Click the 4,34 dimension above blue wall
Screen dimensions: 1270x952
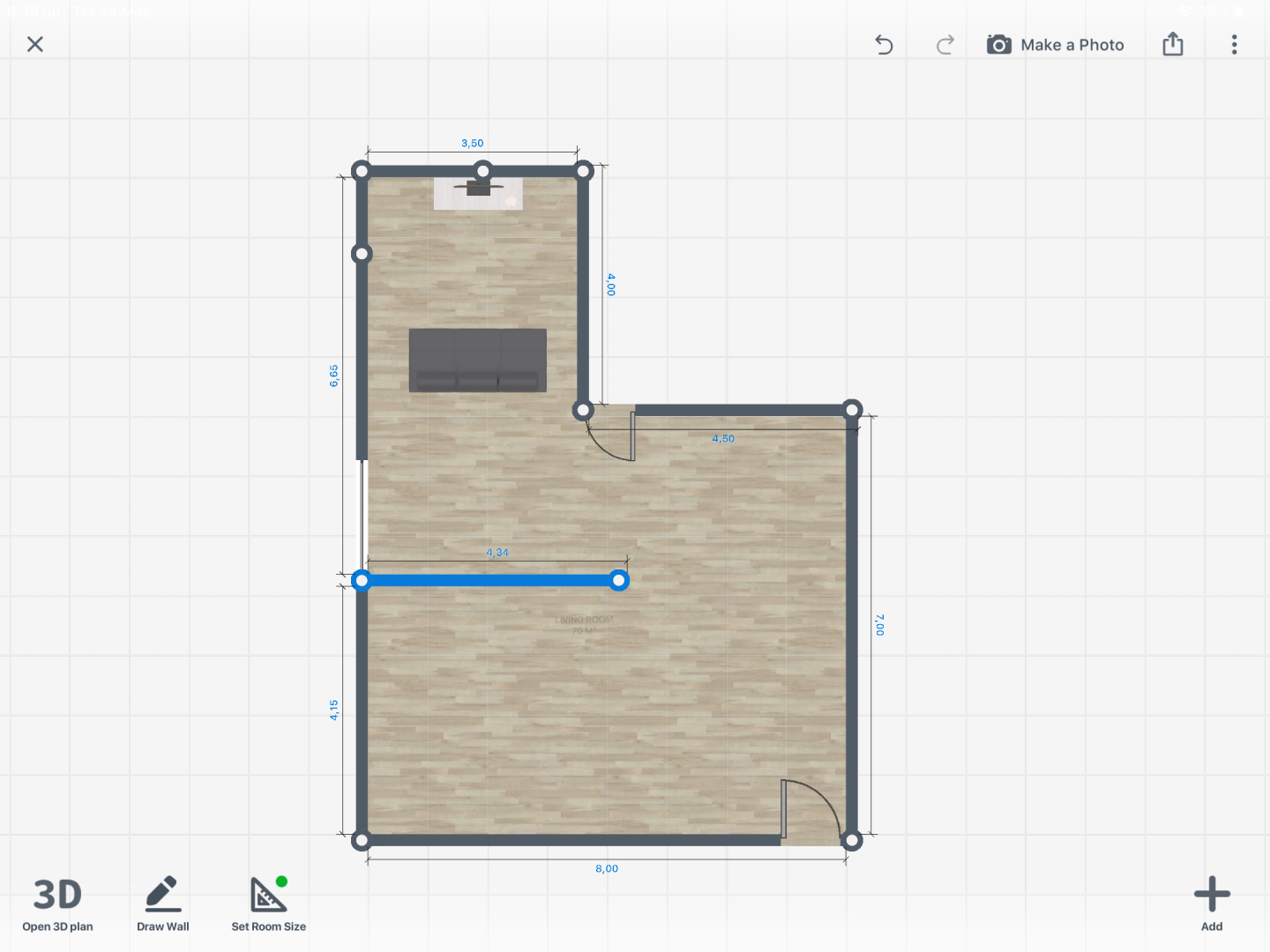point(497,553)
